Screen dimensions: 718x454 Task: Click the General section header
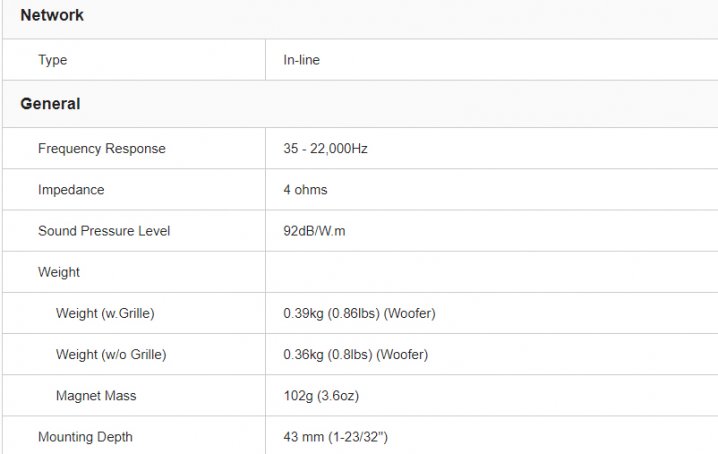(x=50, y=104)
